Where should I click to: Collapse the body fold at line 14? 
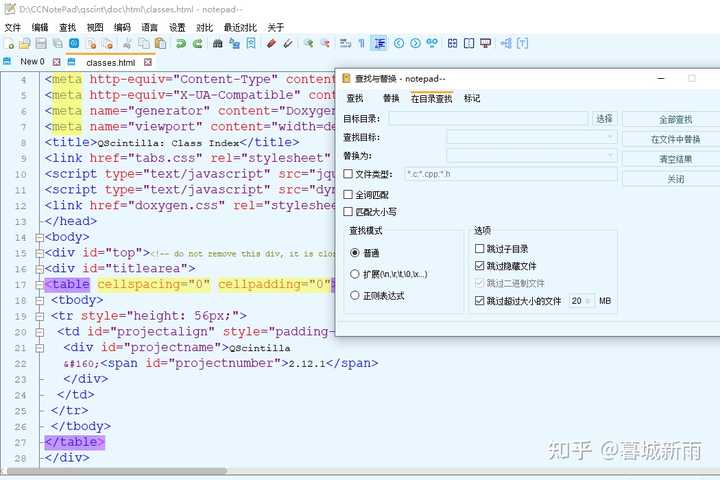pos(39,237)
